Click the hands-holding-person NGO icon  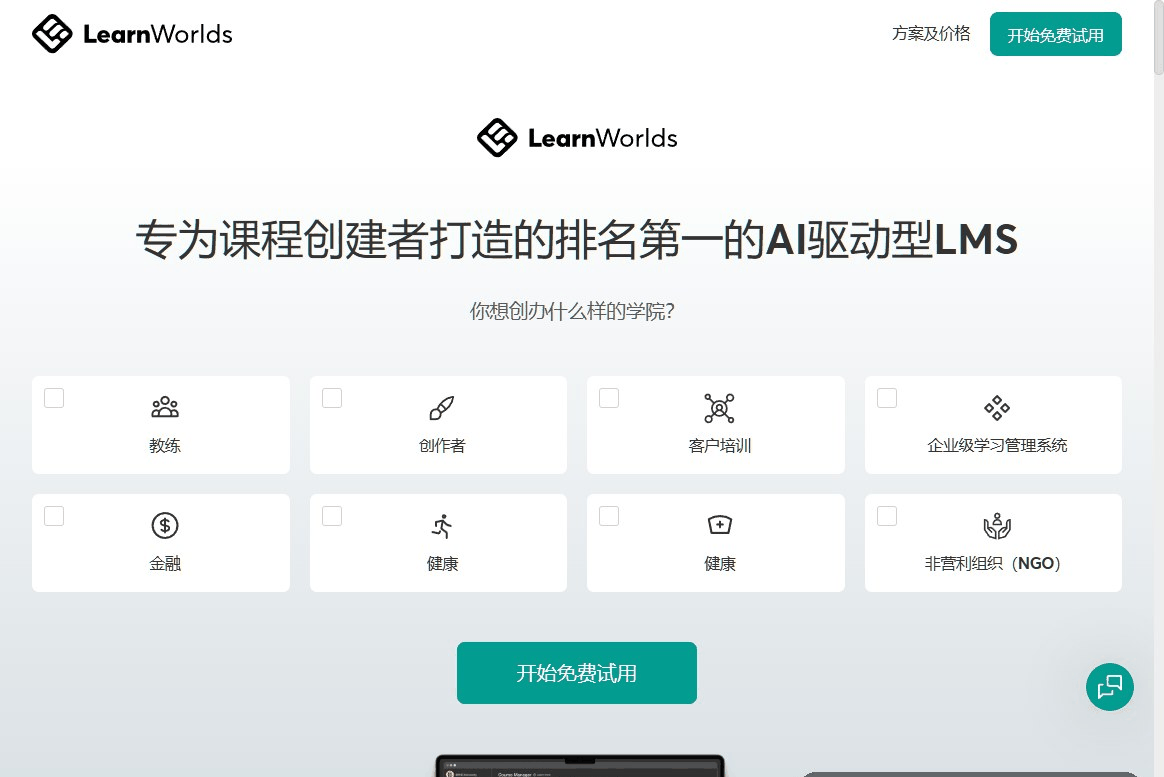tap(997, 525)
